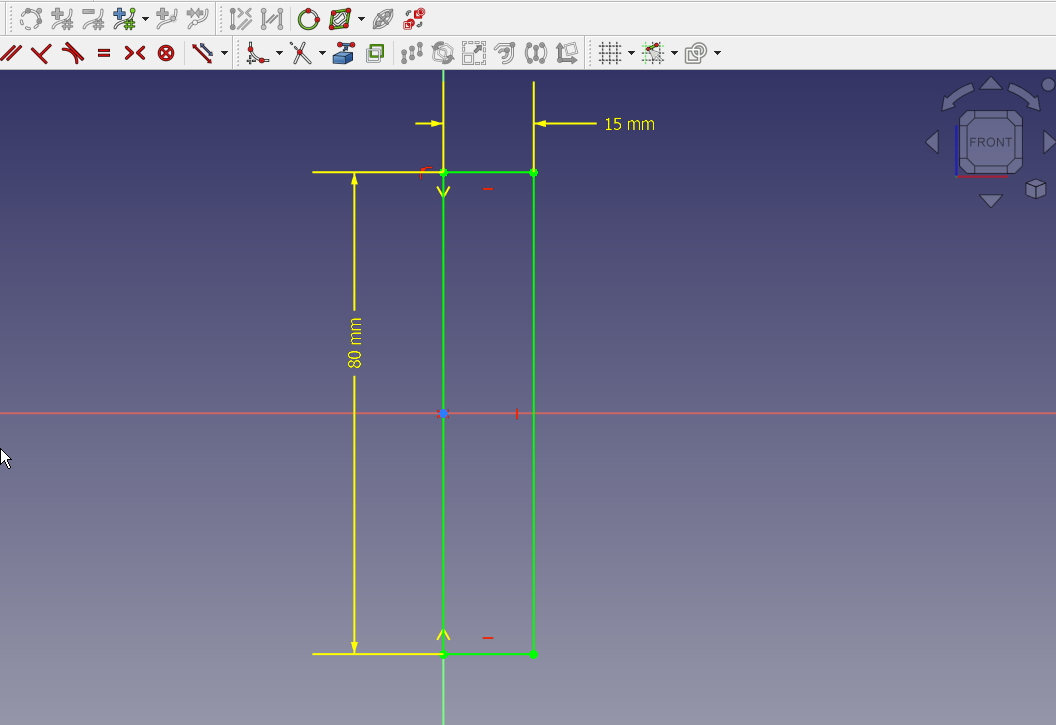Screen dimensions: 1056x725
Task: Toggle the sketch grid icon
Action: pos(610,53)
